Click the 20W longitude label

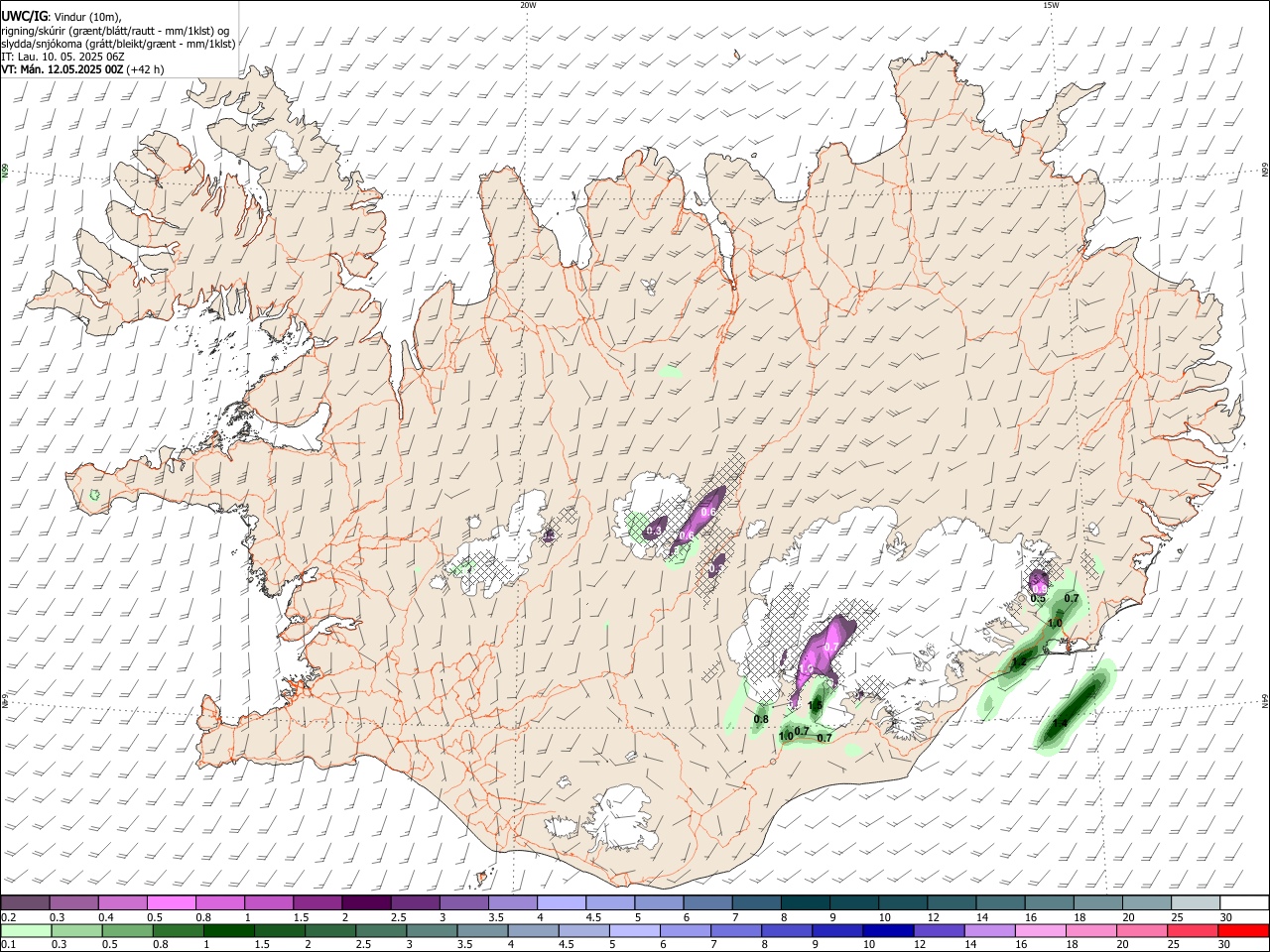coord(528,5)
